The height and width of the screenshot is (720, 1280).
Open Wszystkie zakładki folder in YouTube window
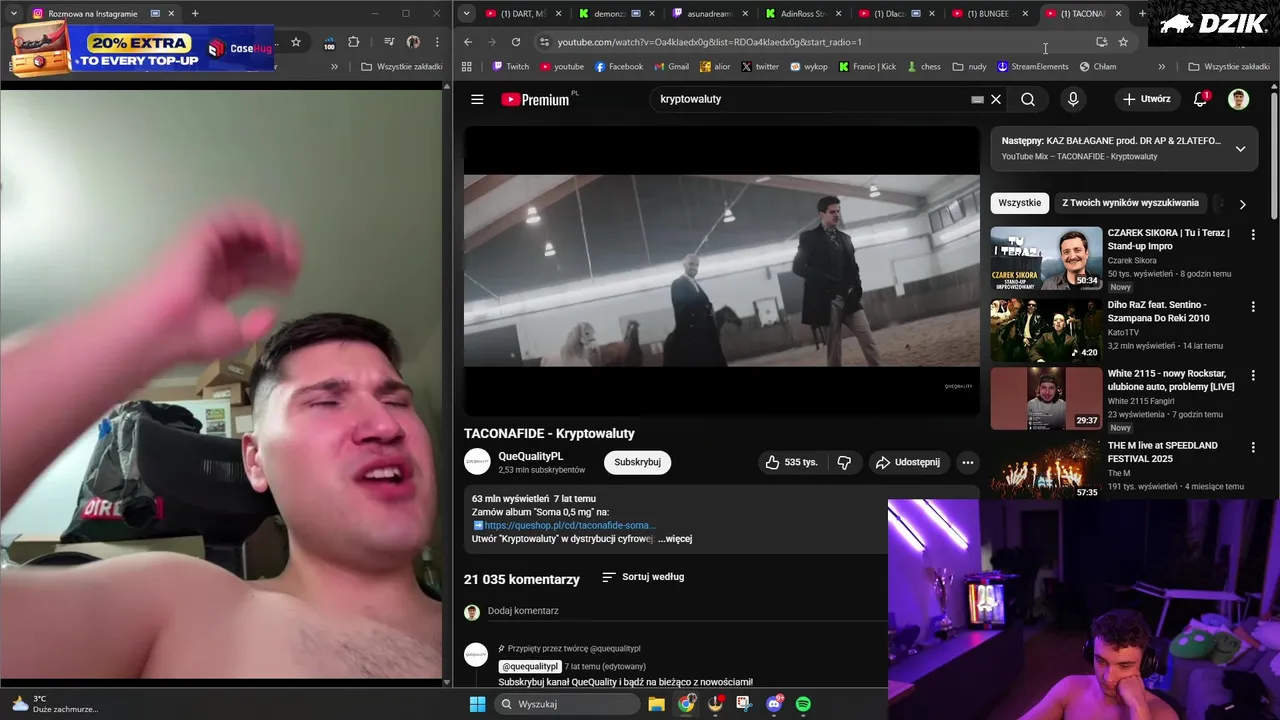[1230, 67]
